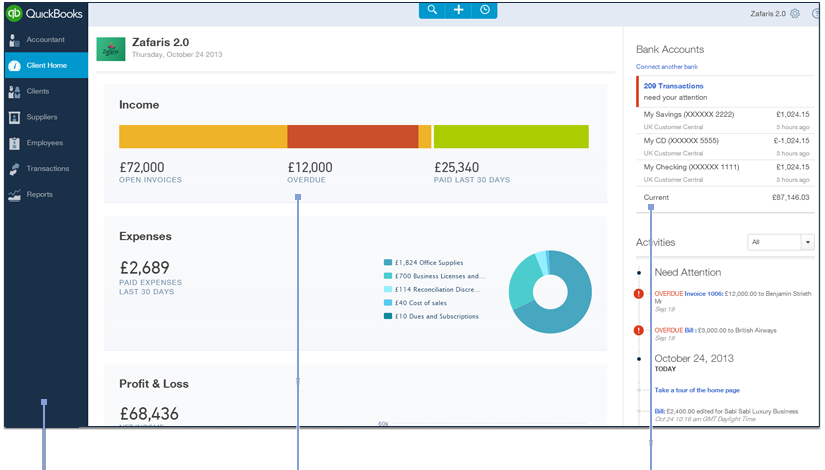This screenshot has width=825, height=470.
Task: Click Connect another bank link
Action: 667,67
